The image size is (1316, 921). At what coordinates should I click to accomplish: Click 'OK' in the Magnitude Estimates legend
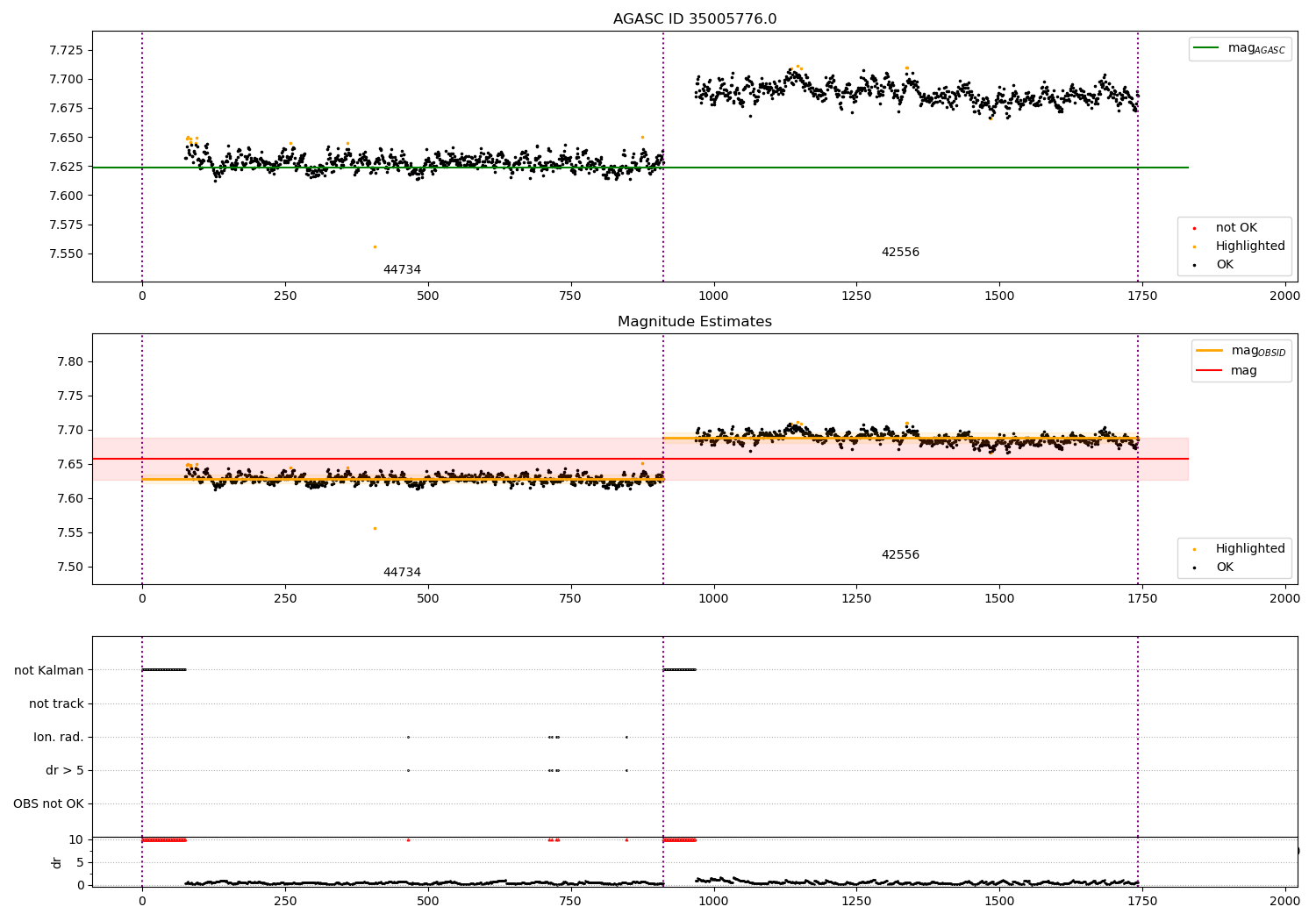click(1223, 568)
